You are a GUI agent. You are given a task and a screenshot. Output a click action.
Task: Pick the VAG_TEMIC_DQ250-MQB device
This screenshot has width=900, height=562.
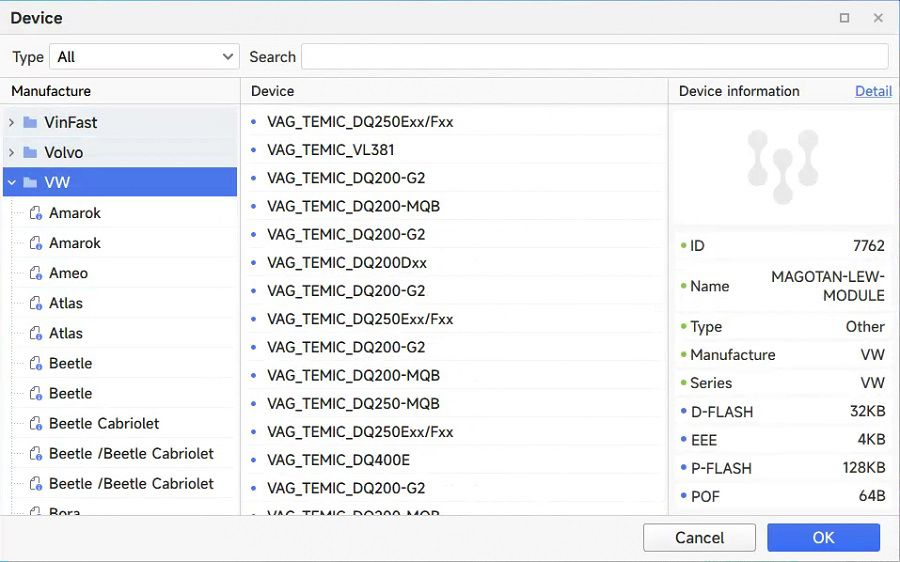tap(353, 404)
